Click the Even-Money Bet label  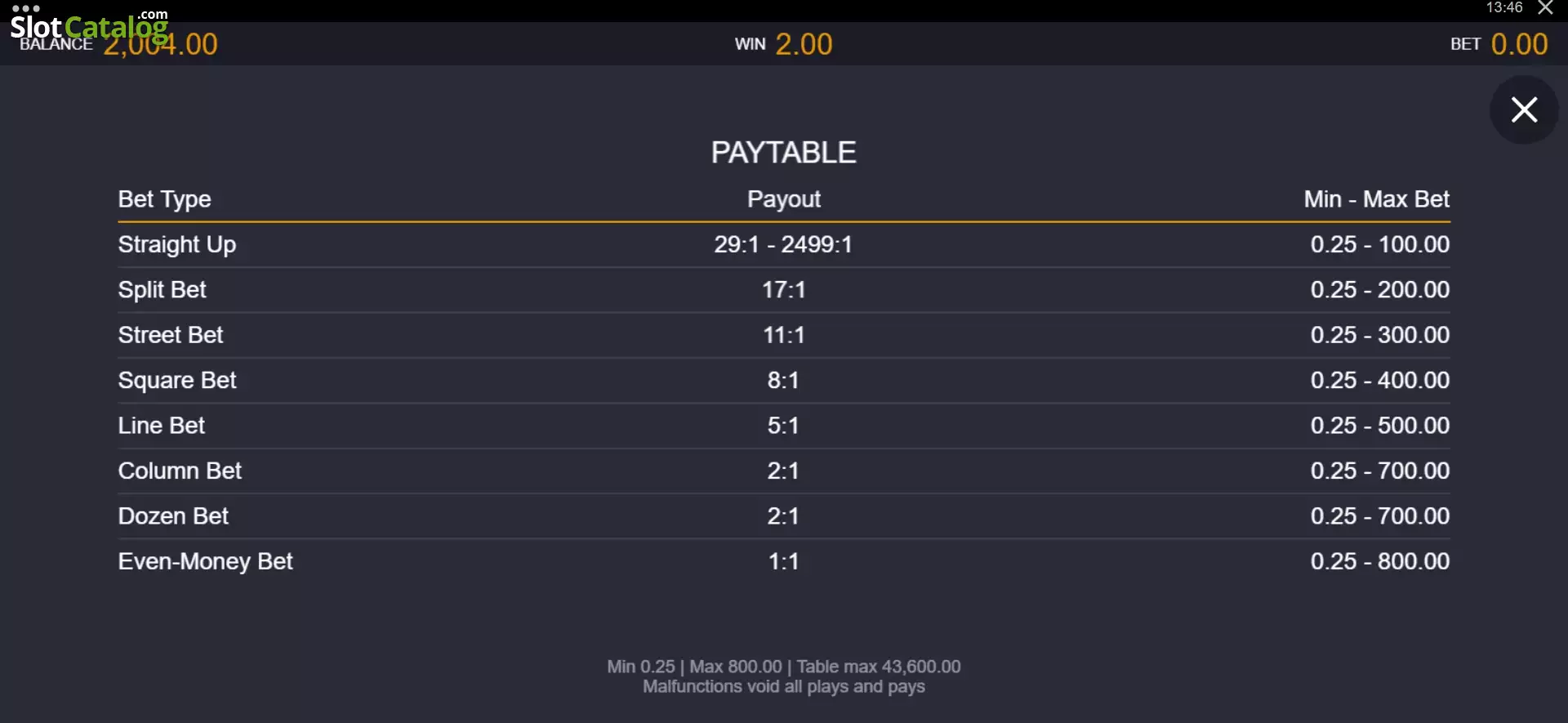pyautogui.click(x=205, y=562)
